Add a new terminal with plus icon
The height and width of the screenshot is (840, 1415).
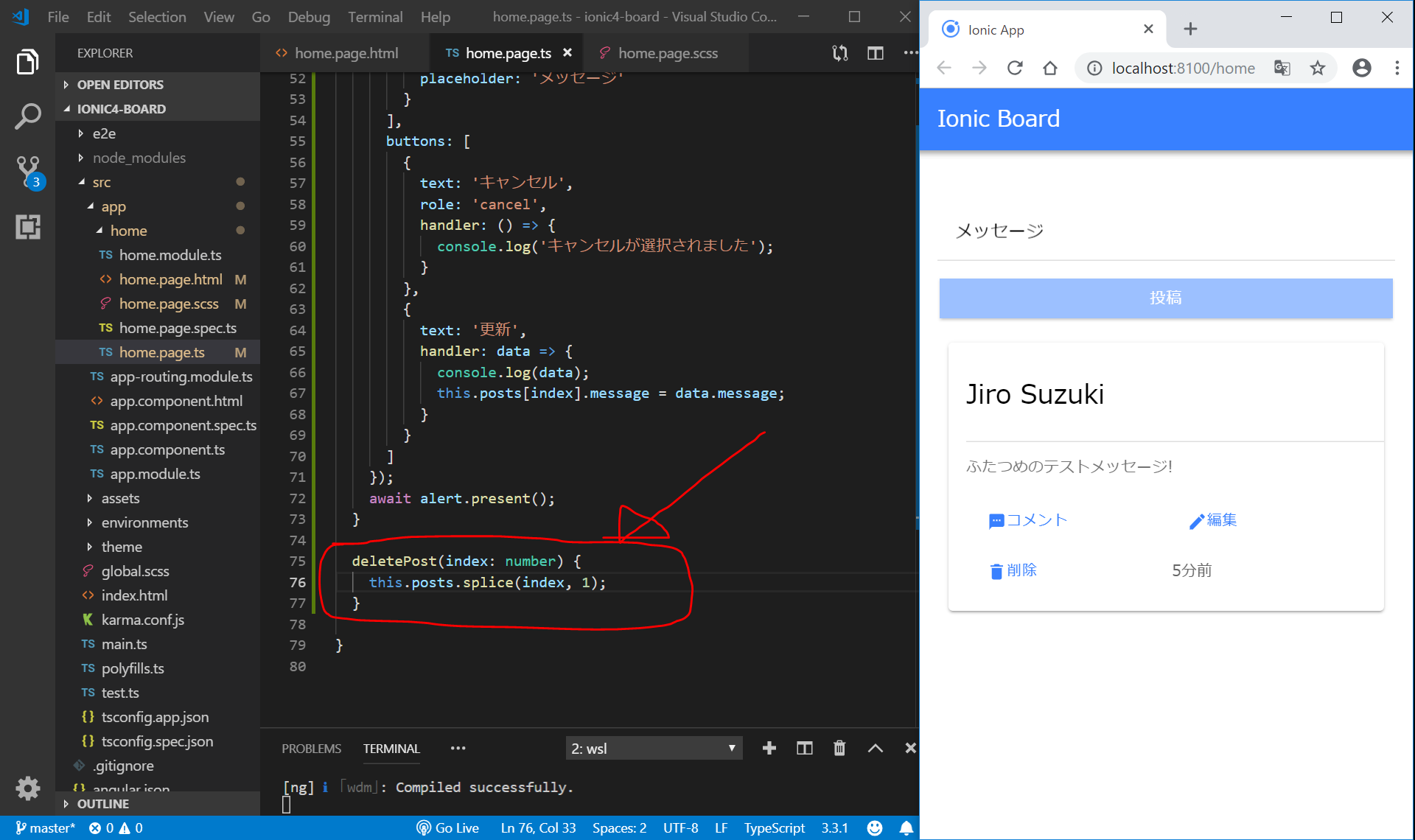[769, 749]
